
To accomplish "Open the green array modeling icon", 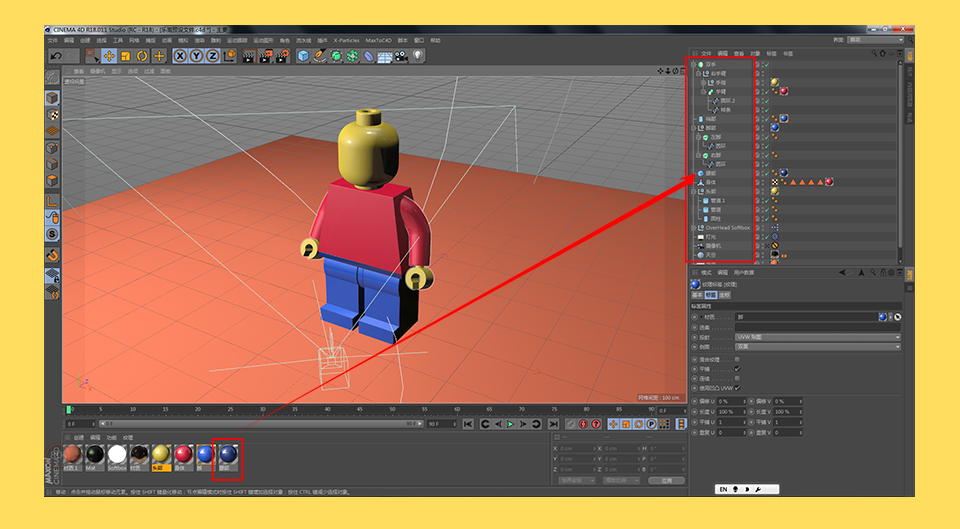I will click(352, 56).
